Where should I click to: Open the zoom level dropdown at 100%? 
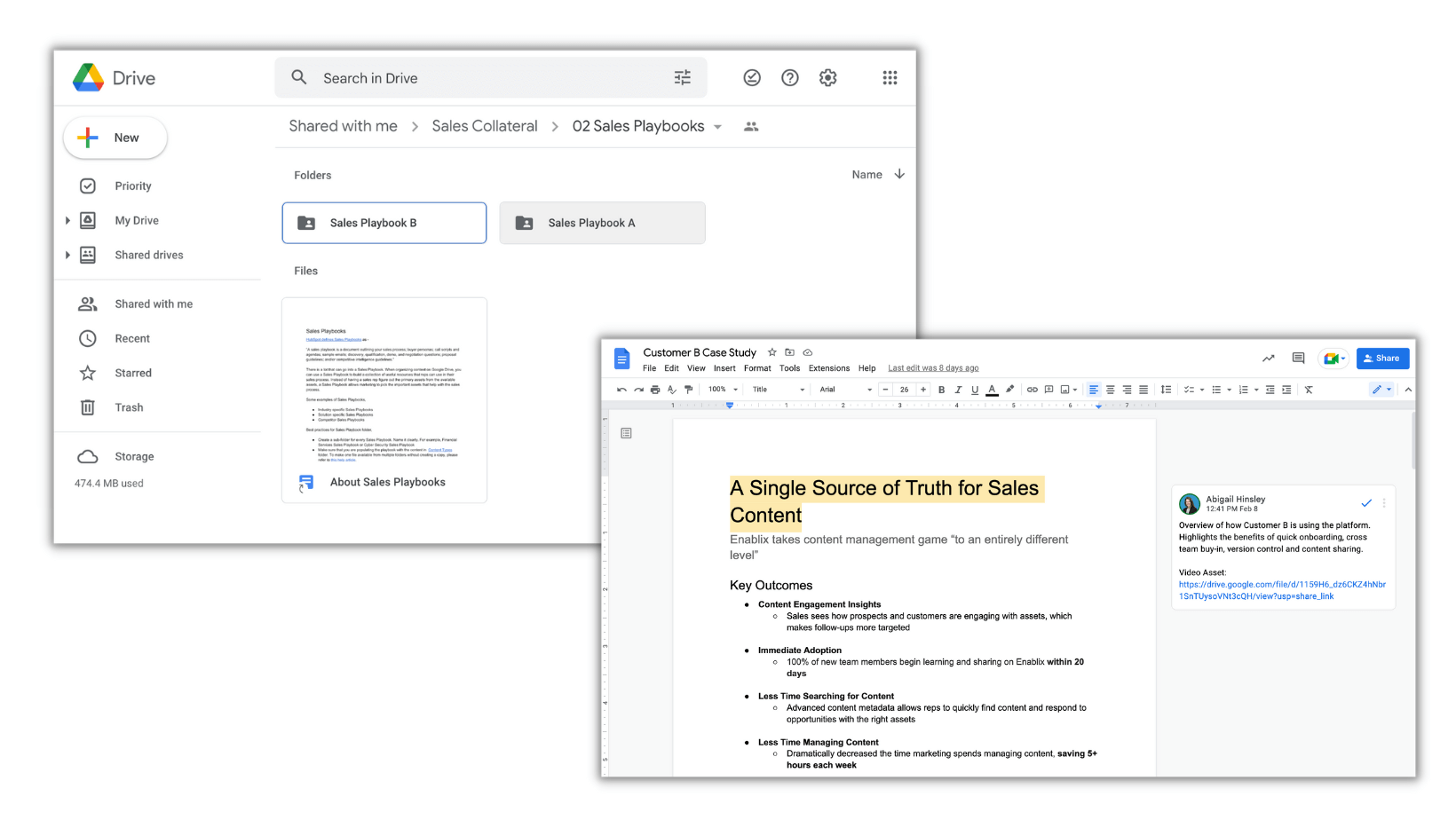pyautogui.click(x=723, y=390)
